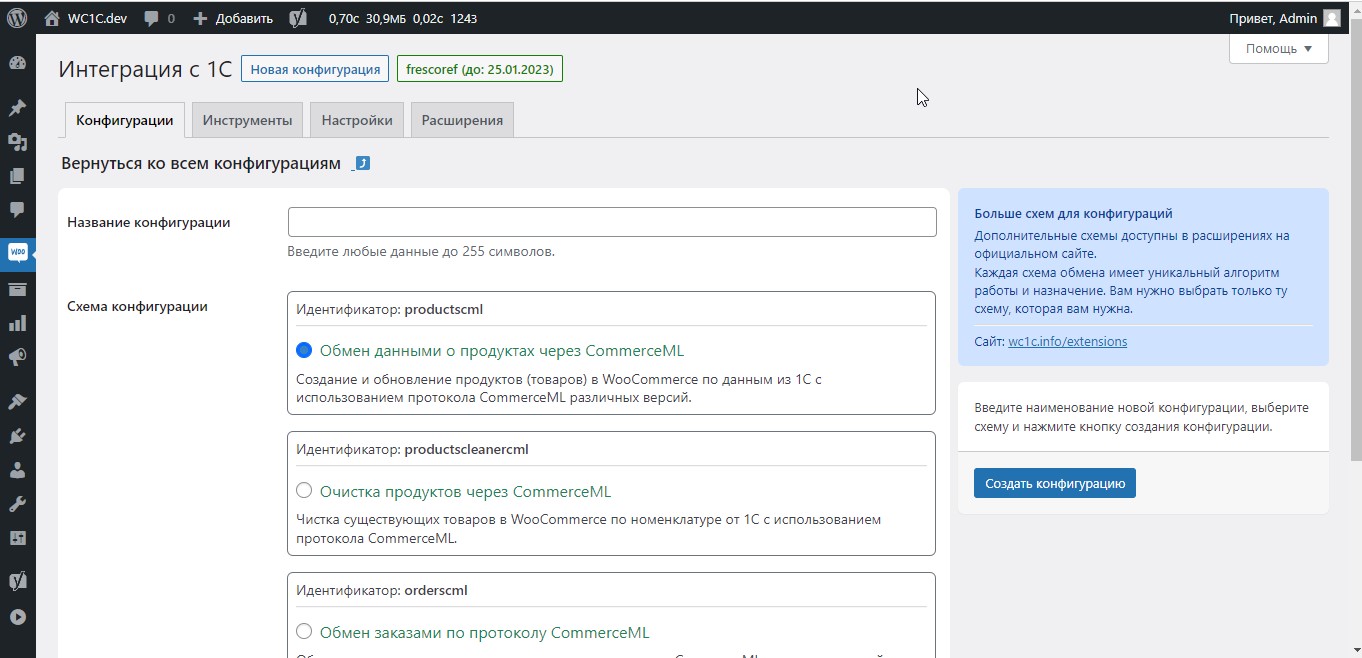Image resolution: width=1362 pixels, height=658 pixels.
Task: Click the Идентификатор: productscleanercml text
Action: point(412,449)
